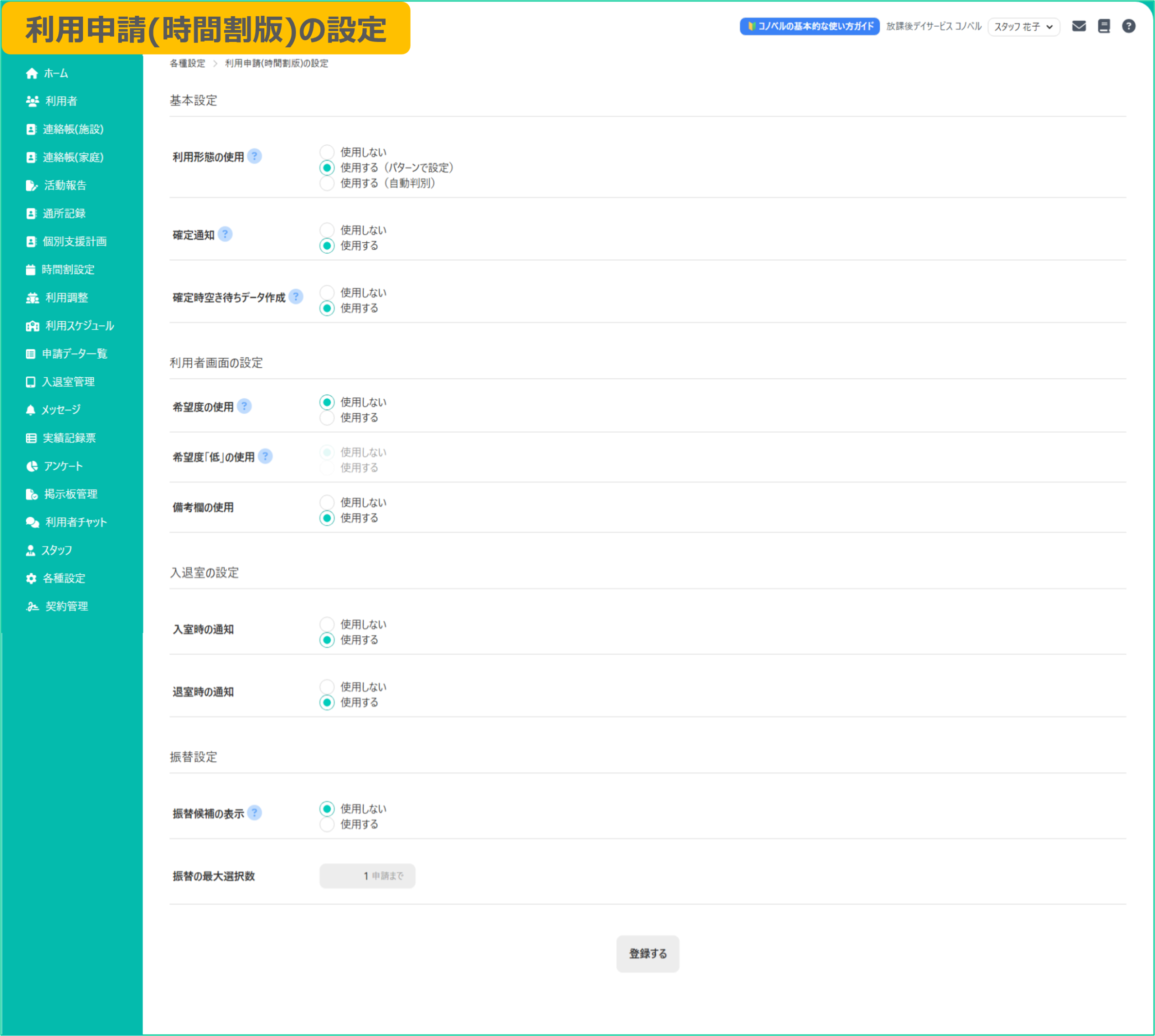This screenshot has height=1036, width=1155.
Task: Open 各種設定 in the sidebar menu
Action: click(64, 578)
